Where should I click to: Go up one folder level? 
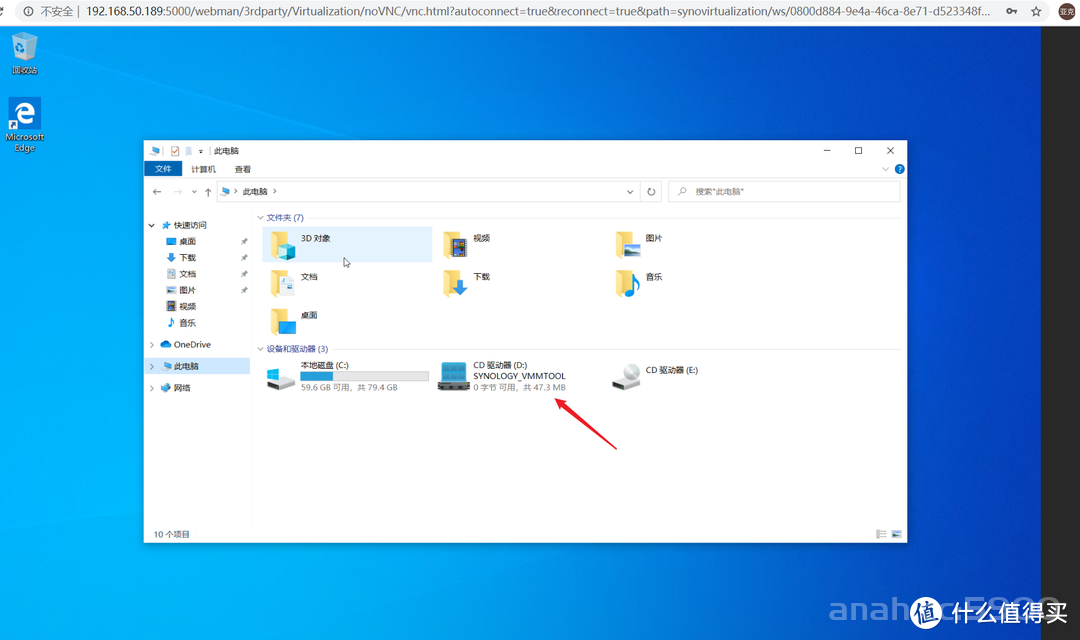(x=208, y=192)
